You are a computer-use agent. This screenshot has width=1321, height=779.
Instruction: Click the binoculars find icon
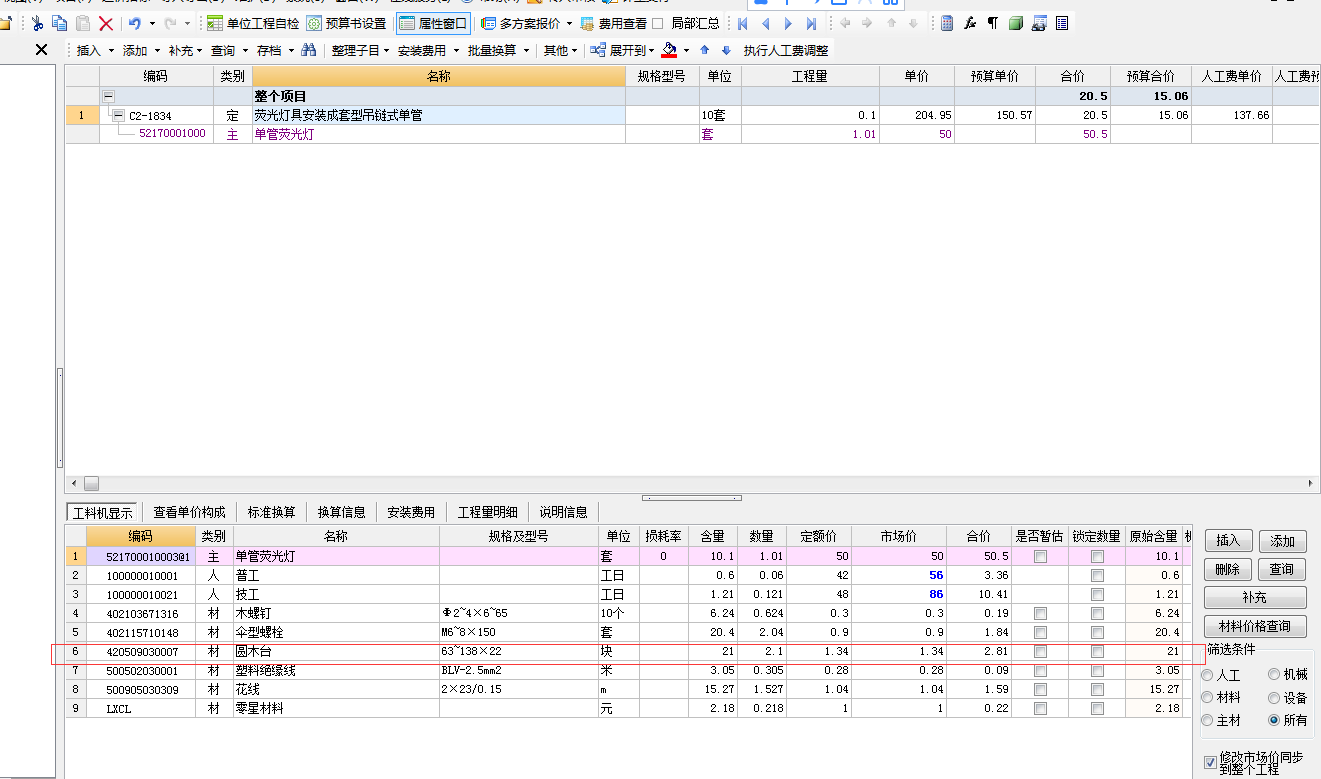click(x=308, y=50)
